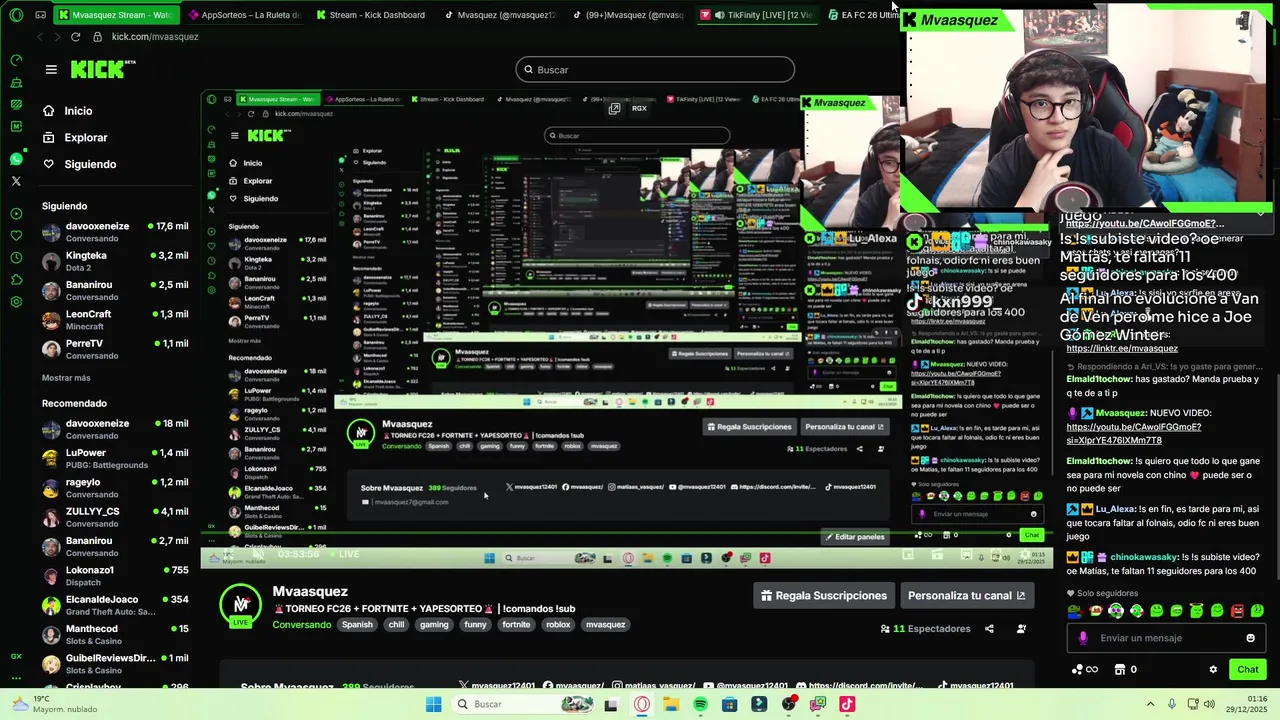This screenshot has height=720, width=1280.
Task: Open linktr.ee/mvaasquez link in chat
Action: 1121,348
